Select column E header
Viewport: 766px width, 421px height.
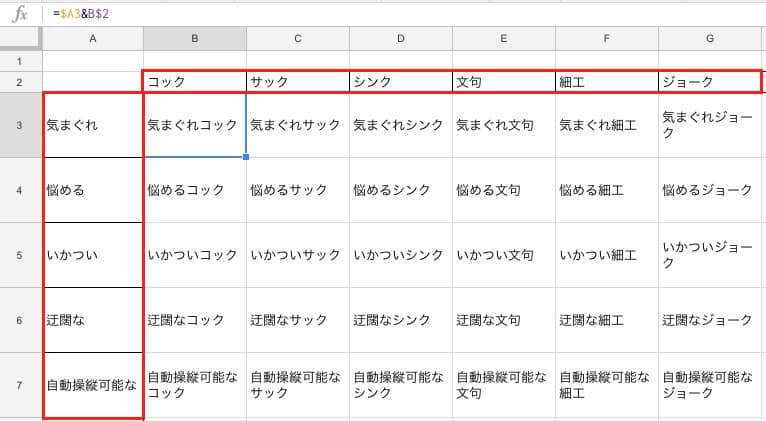coord(504,39)
